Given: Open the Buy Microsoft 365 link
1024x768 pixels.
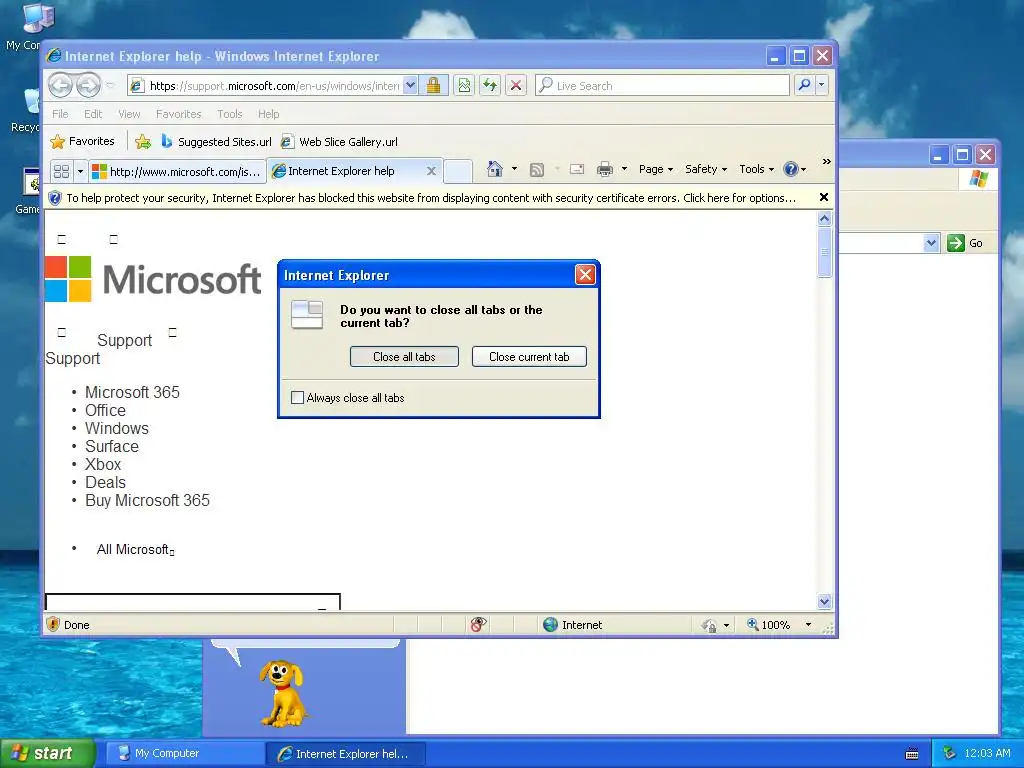Looking at the screenshot, I should [x=148, y=500].
